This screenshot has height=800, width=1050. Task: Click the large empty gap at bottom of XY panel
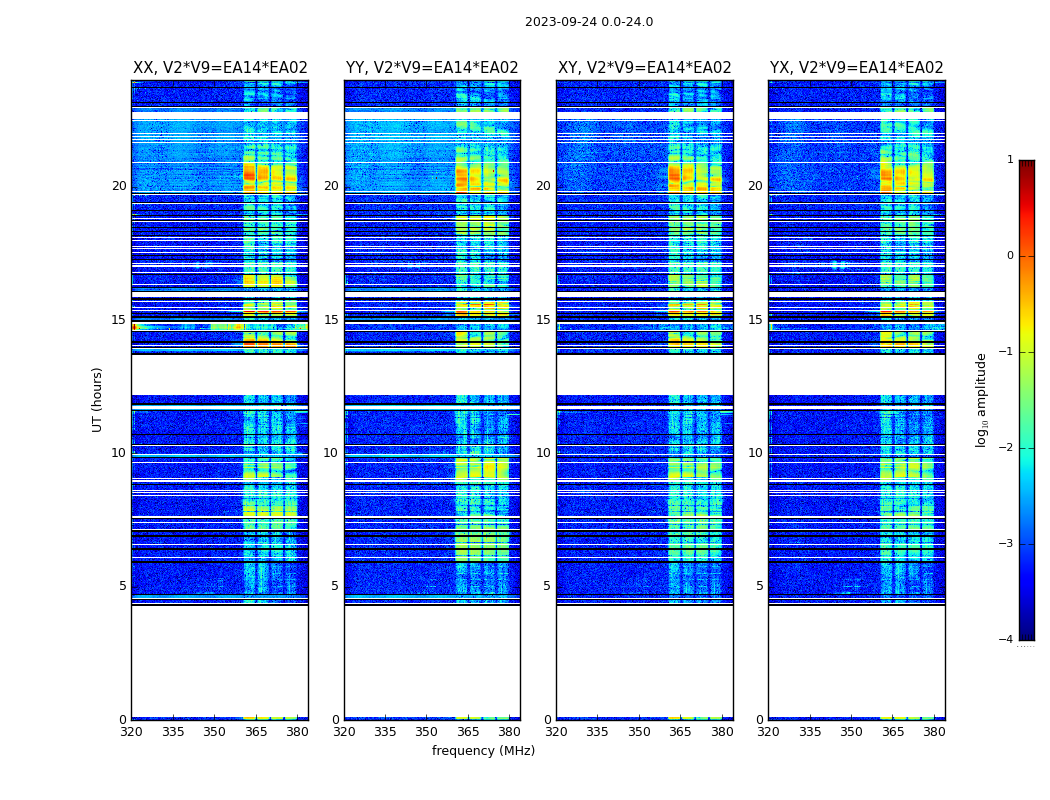[645, 661]
